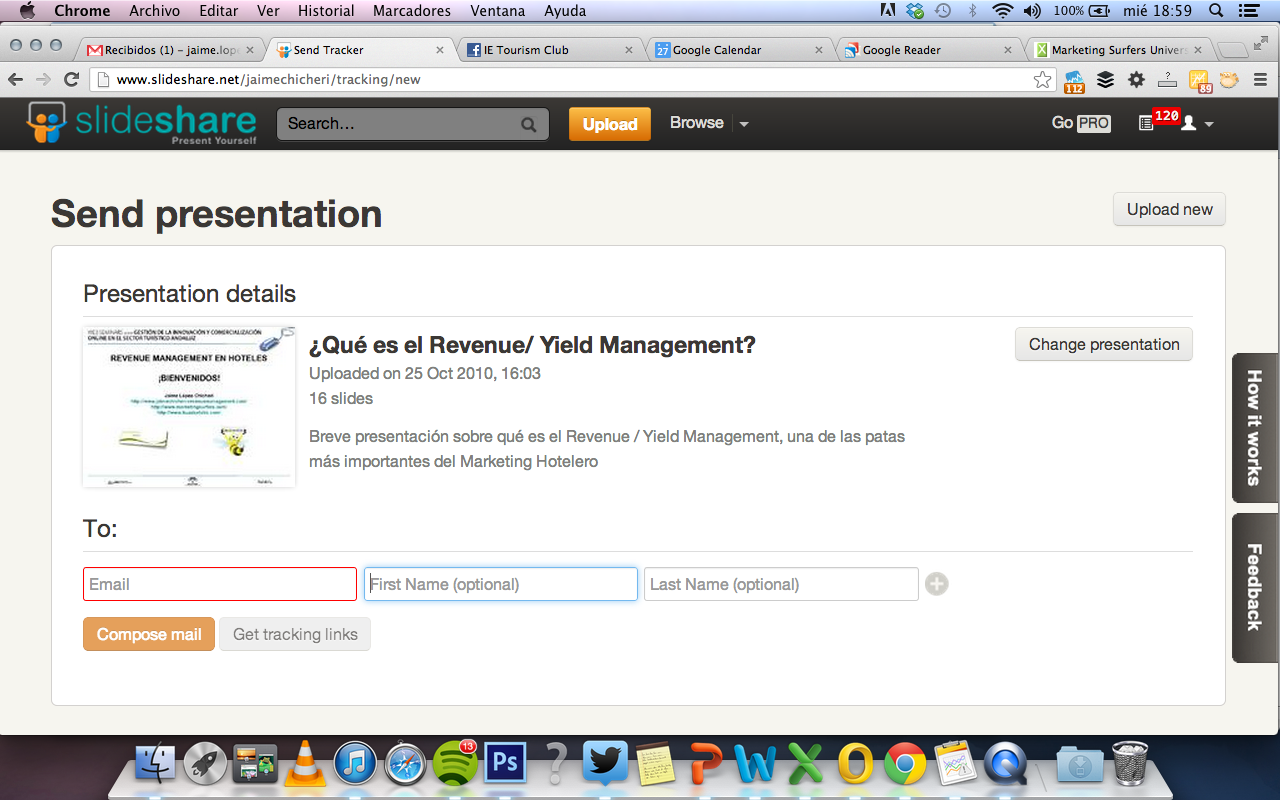Bookmark this page with the star
The height and width of the screenshot is (800, 1280).
(x=1043, y=79)
